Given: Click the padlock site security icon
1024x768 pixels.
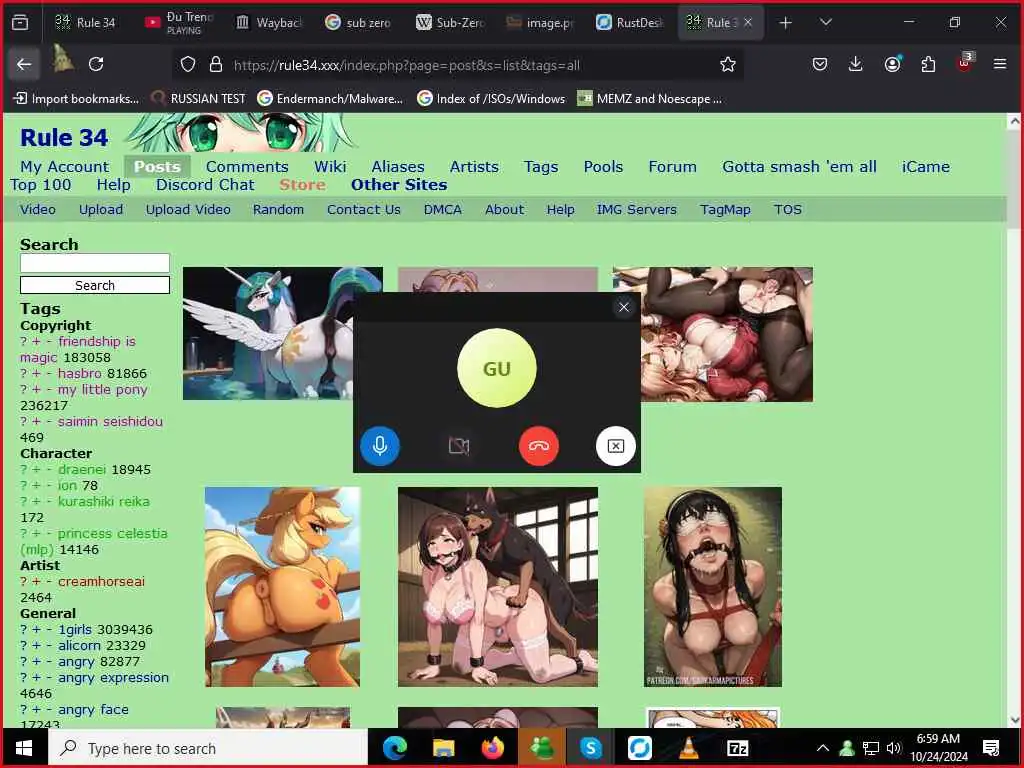Looking at the screenshot, I should [216, 64].
